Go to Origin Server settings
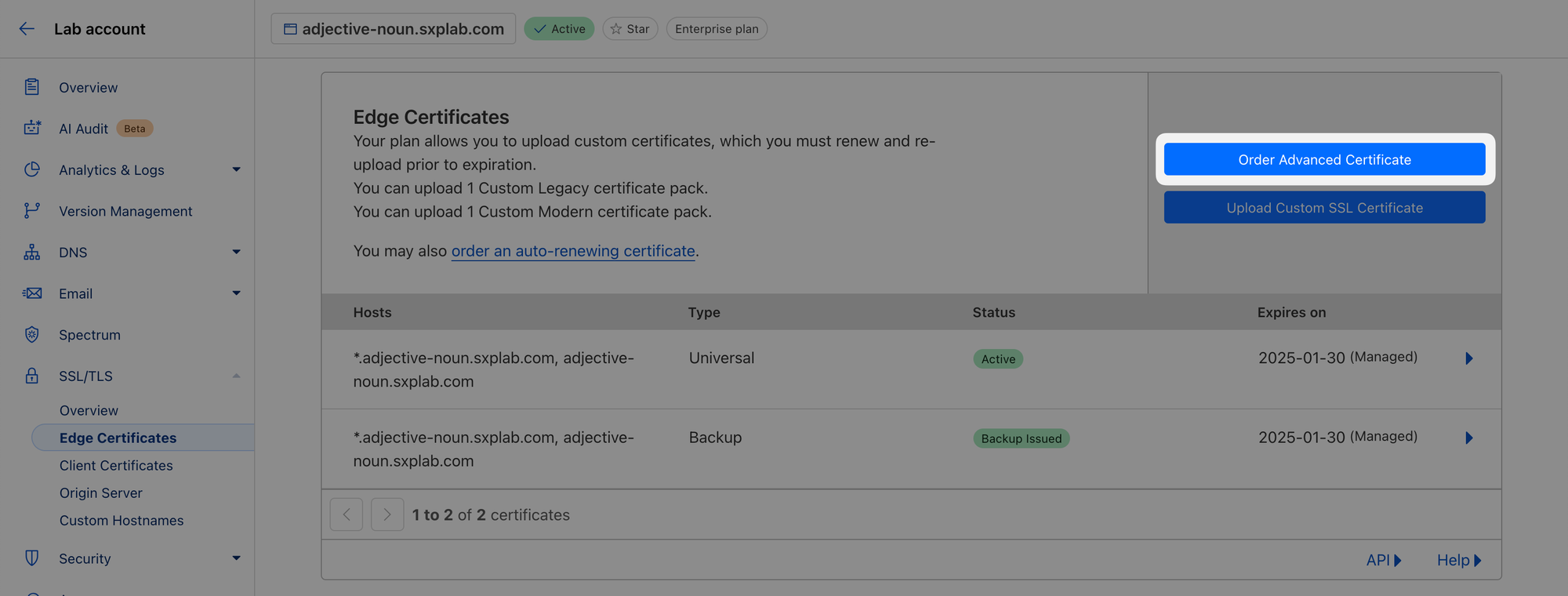The image size is (1568, 596). coord(101,492)
